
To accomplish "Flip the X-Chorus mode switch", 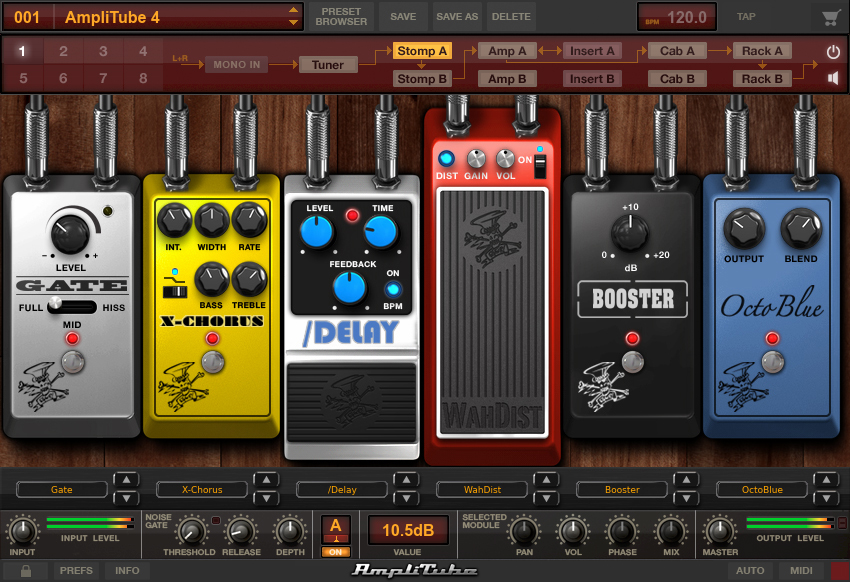I will [x=175, y=292].
